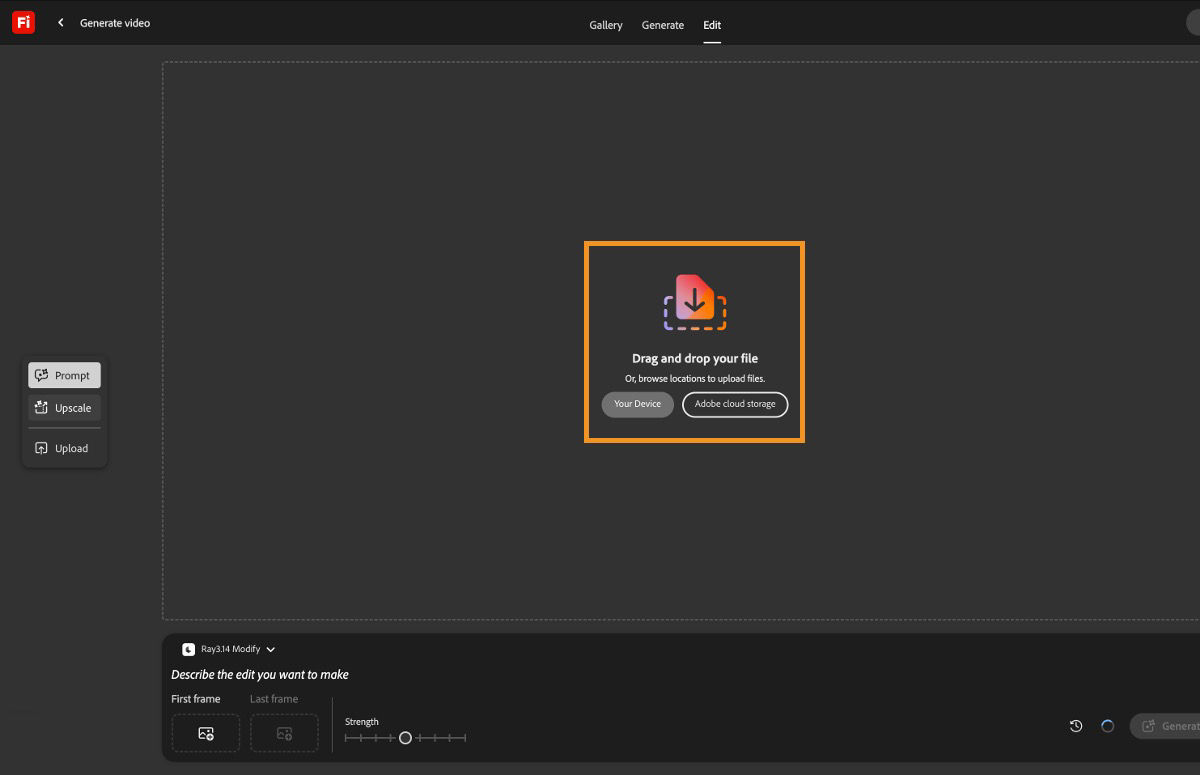Switch to the Gallery tab

605,25
